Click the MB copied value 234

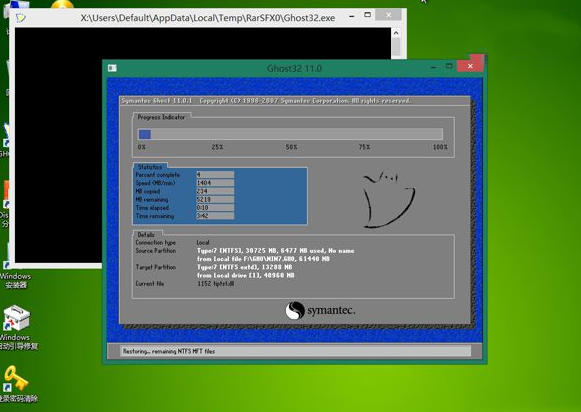215,191
